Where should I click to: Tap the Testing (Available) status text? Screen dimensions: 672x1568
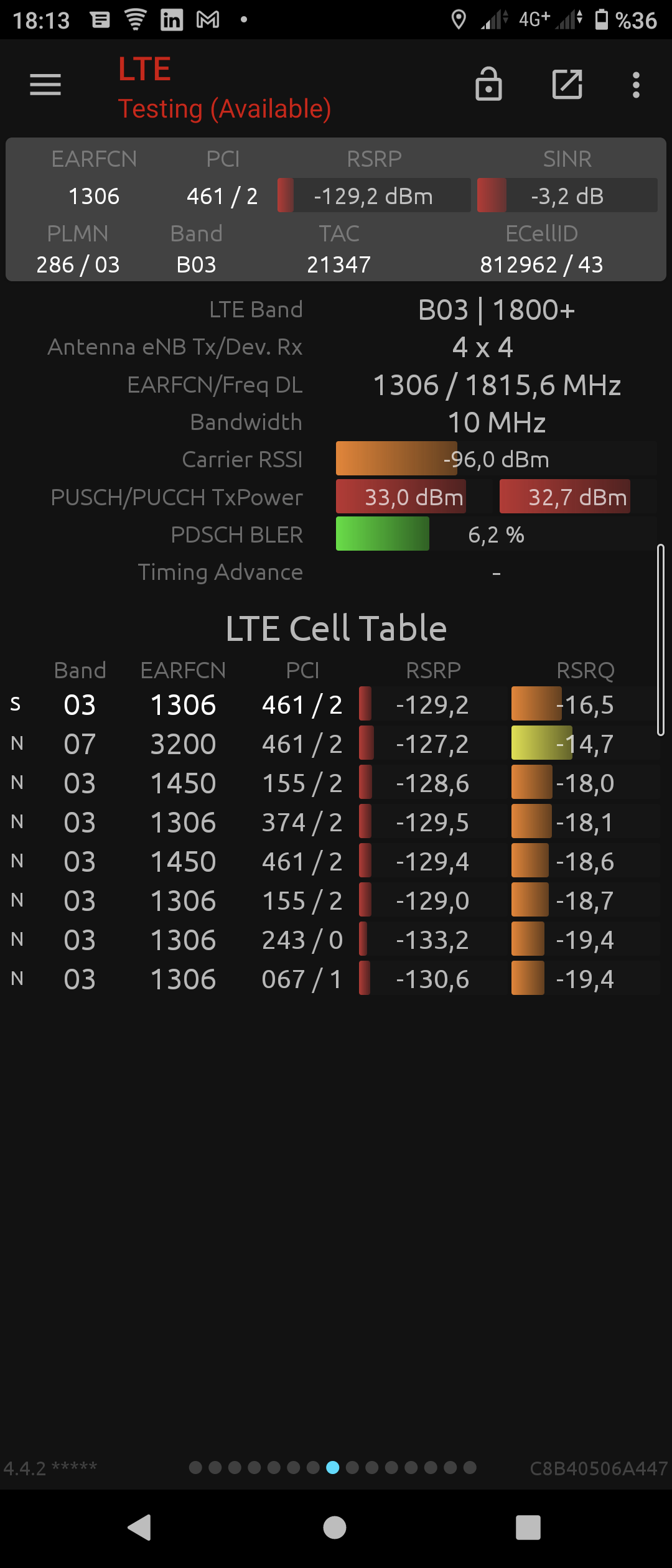pyautogui.click(x=225, y=109)
